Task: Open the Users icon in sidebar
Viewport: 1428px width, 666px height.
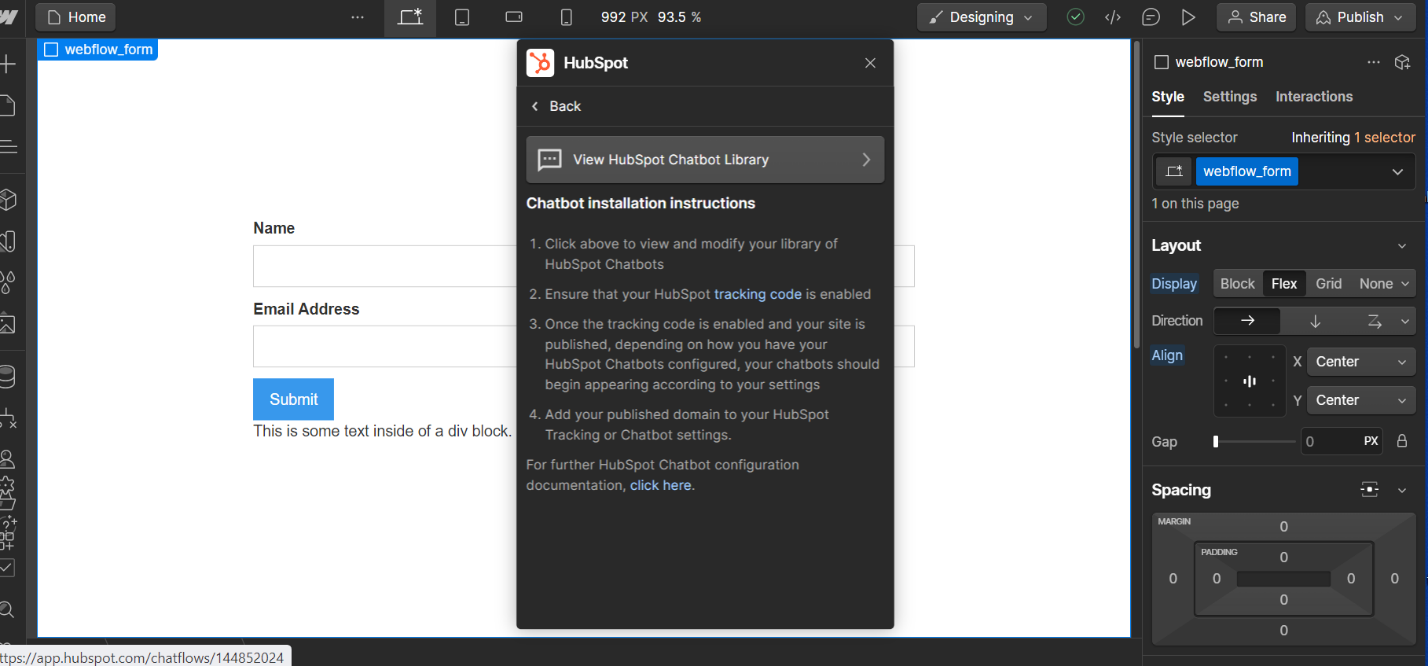Action: [x=7, y=459]
